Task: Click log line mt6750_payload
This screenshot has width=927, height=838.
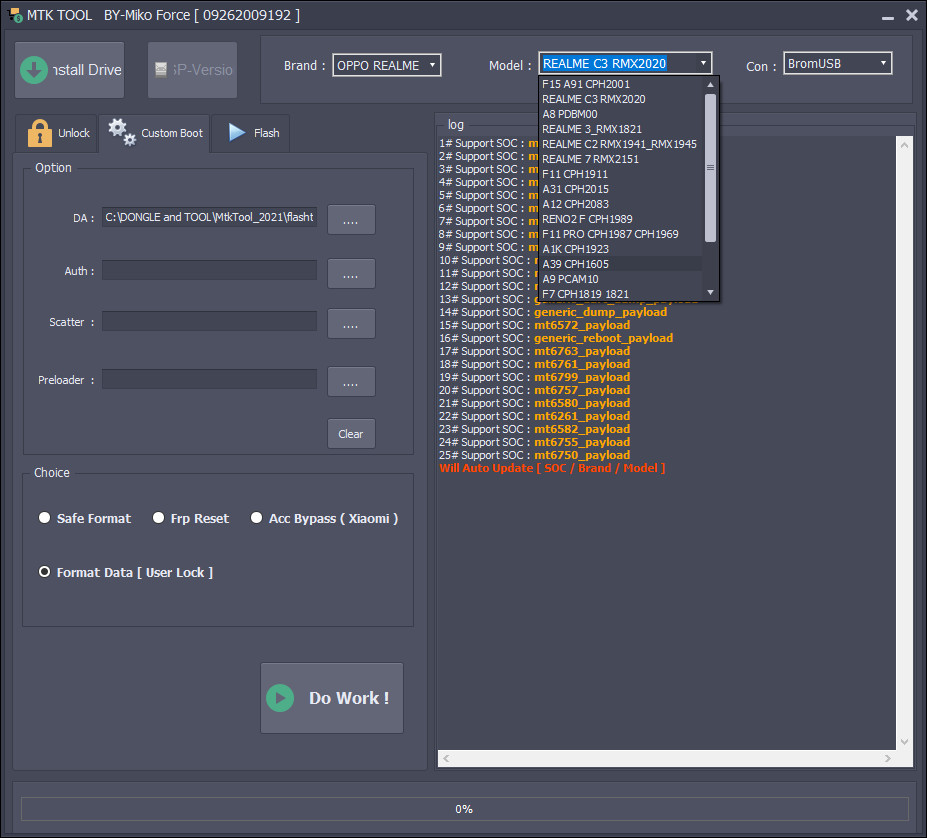Action: [x=535, y=455]
